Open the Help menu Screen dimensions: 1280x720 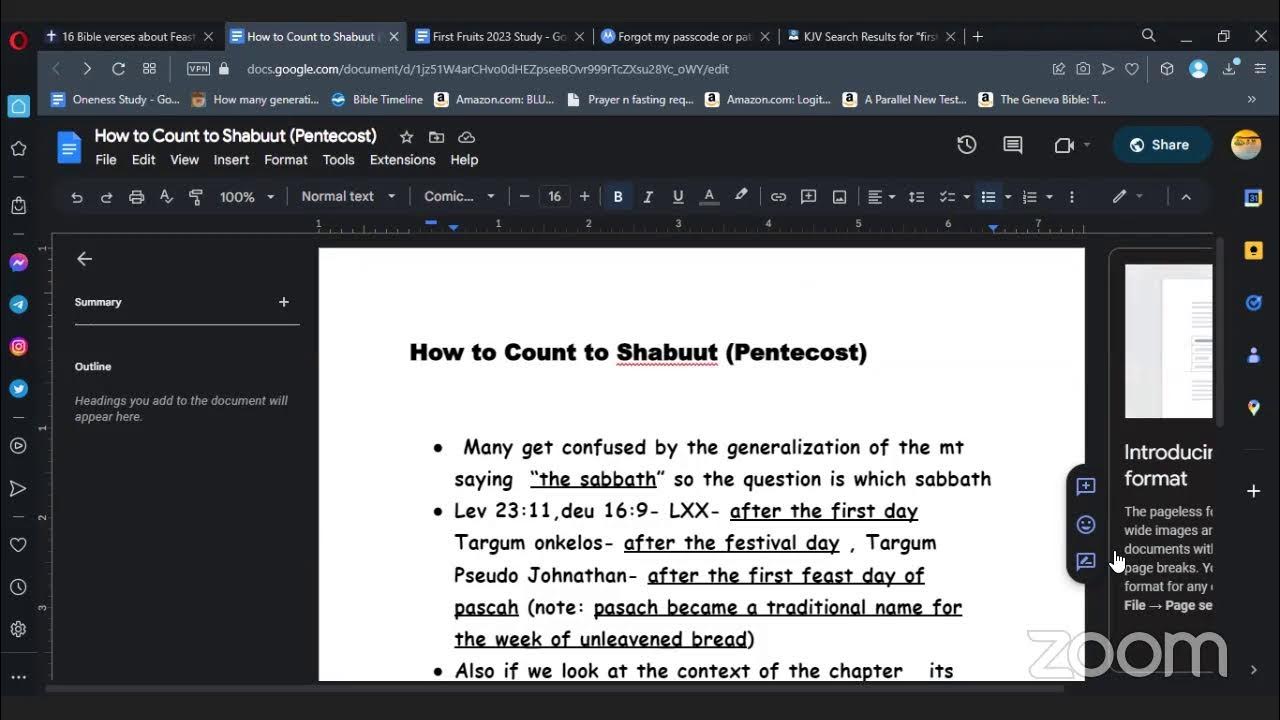(464, 160)
